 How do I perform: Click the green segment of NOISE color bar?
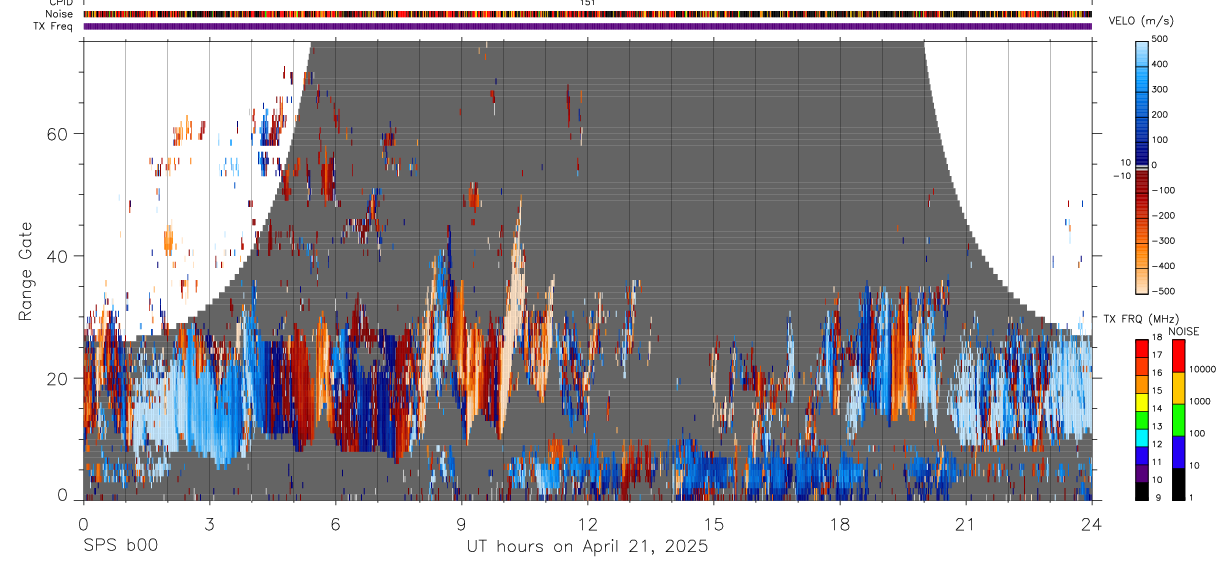click(1178, 420)
